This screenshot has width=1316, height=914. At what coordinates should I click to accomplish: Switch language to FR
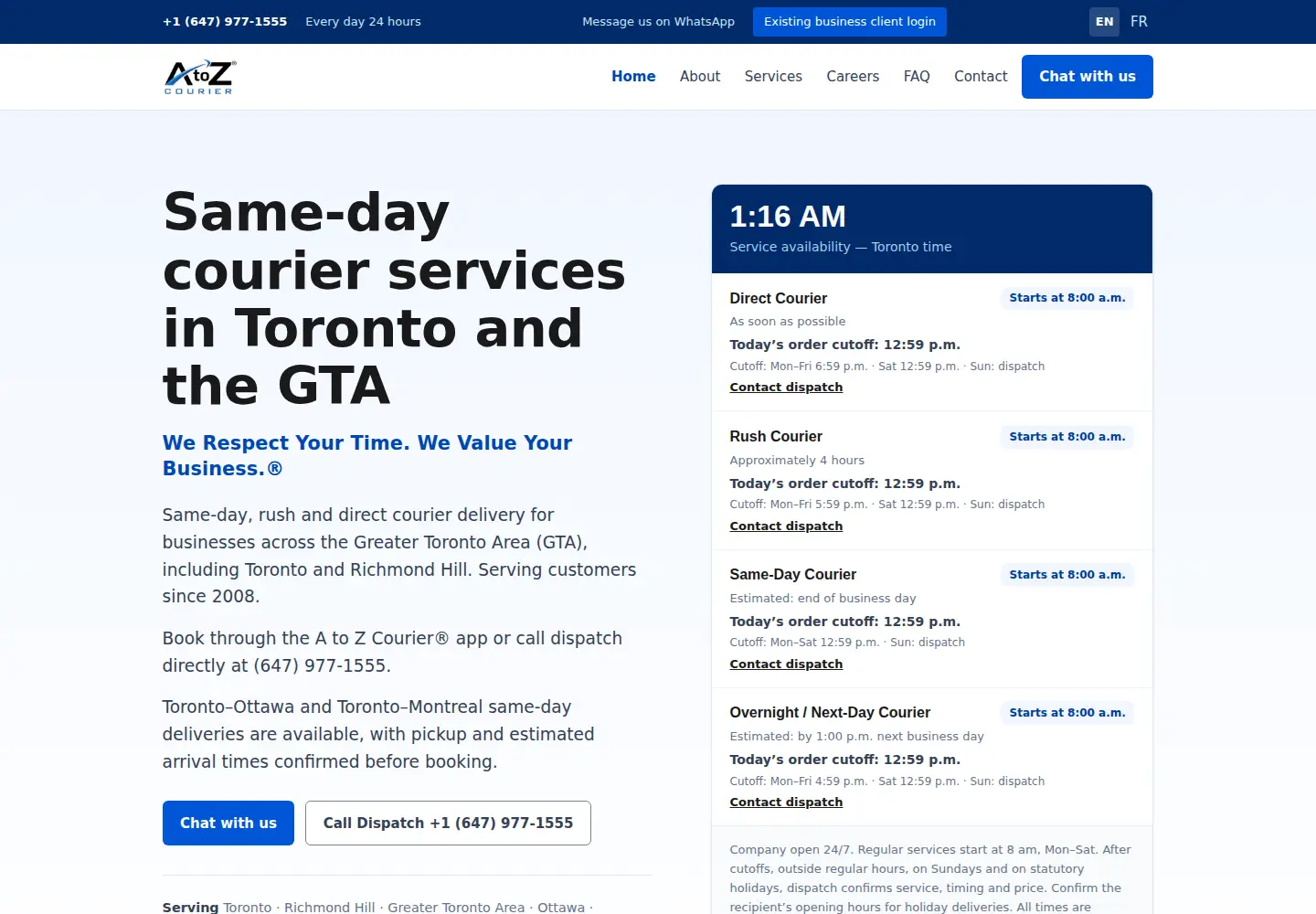tap(1139, 22)
